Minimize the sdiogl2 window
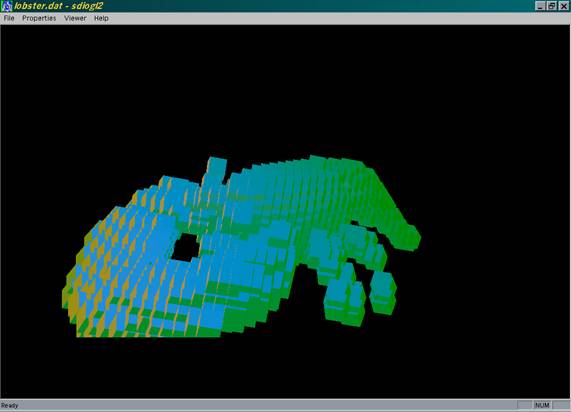571x412 pixels. 540,6
